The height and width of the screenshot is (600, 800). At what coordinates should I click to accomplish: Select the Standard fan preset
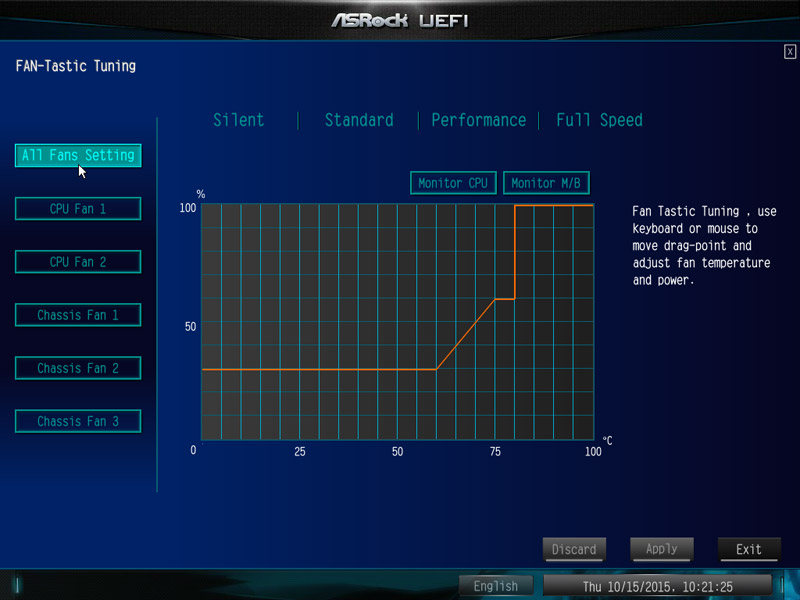click(x=359, y=120)
